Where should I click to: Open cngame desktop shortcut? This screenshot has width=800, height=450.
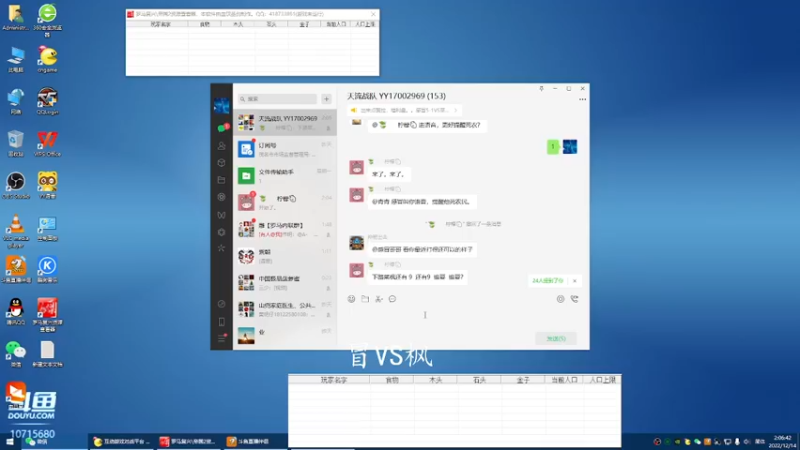click(47, 59)
